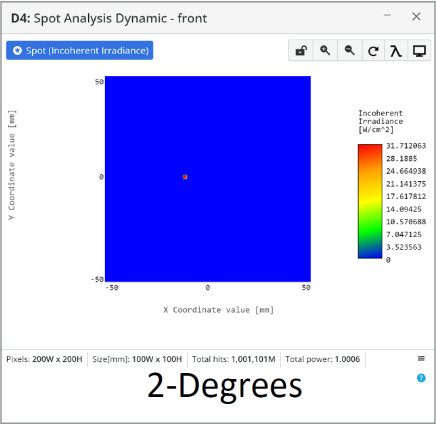Viewport: 436px width, 424px height.
Task: Click the red top of the irradiance color bar
Action: coord(370,149)
